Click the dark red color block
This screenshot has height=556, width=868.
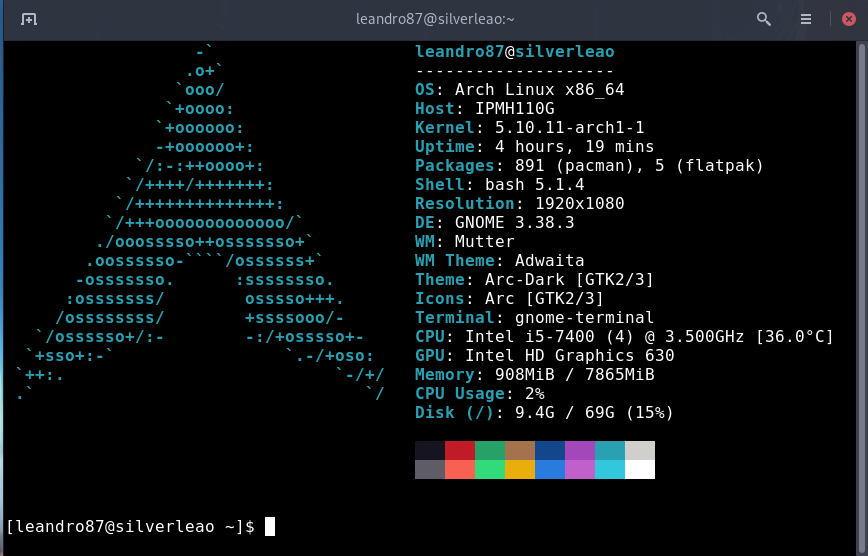coord(460,451)
